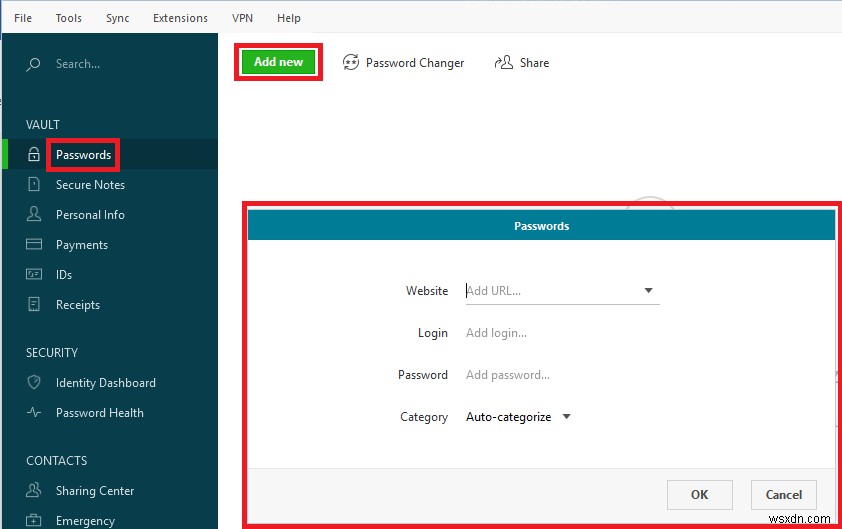The image size is (842, 529).
Task: Open Emergency in Contacts
Action: coord(85,521)
